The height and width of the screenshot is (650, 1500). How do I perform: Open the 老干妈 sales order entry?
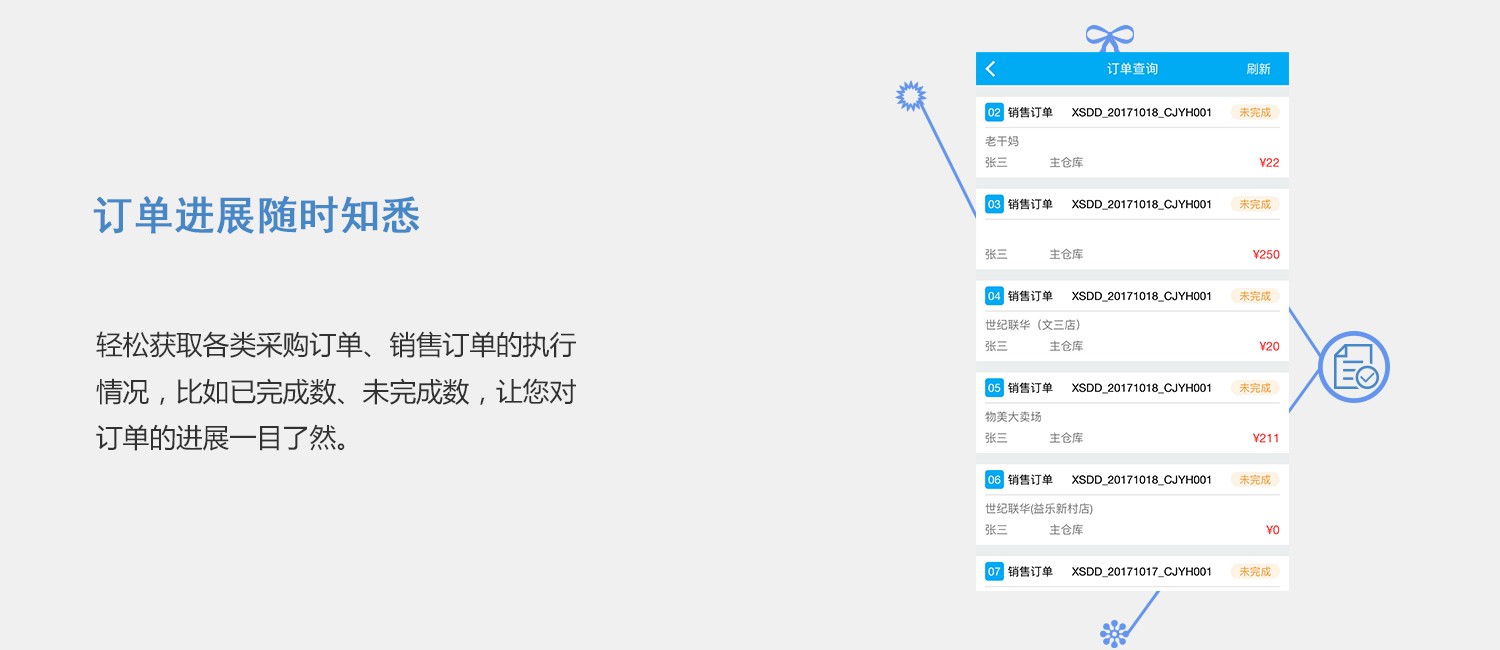[1002, 142]
